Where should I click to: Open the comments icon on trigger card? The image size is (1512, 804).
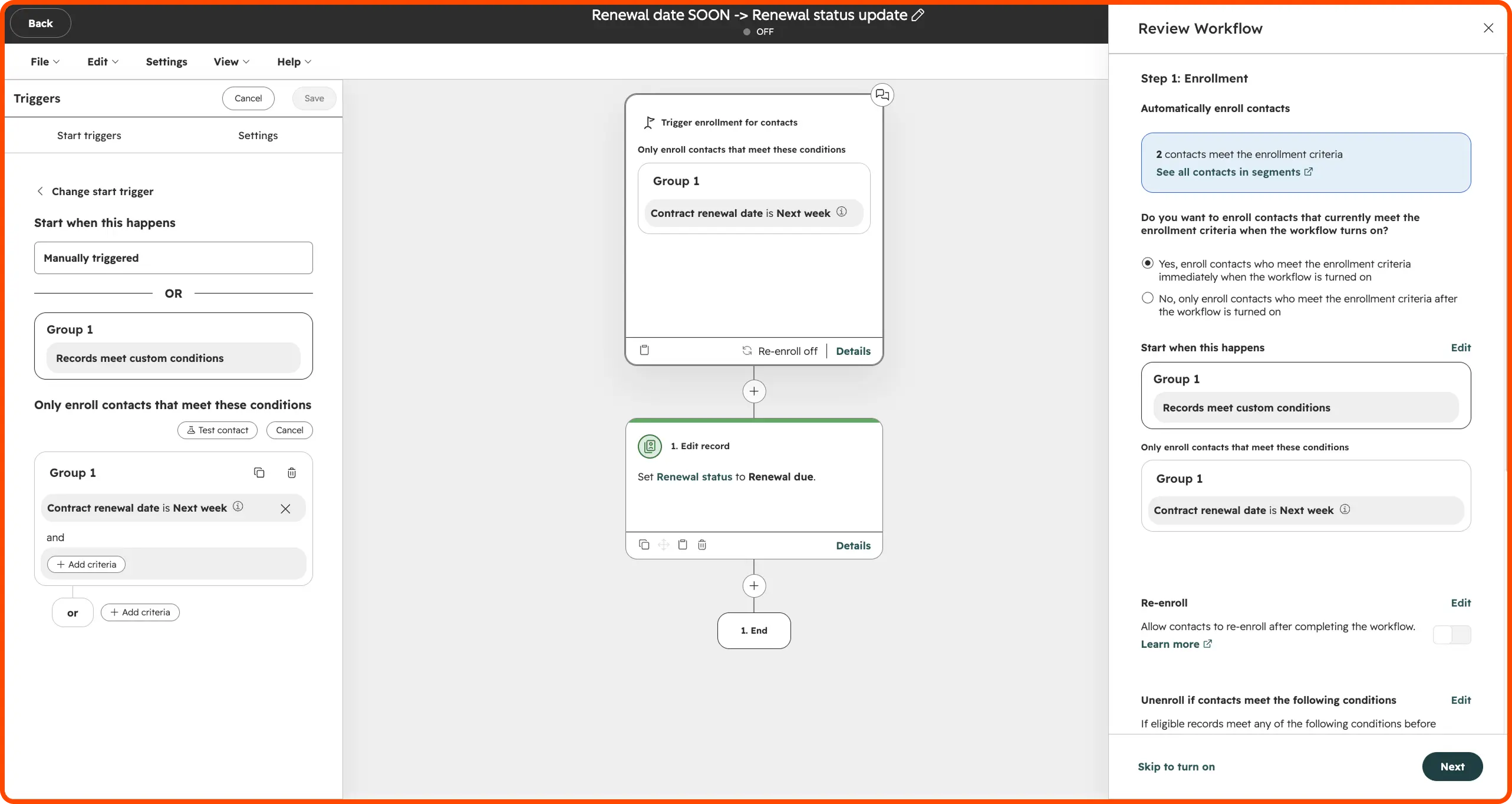point(882,95)
